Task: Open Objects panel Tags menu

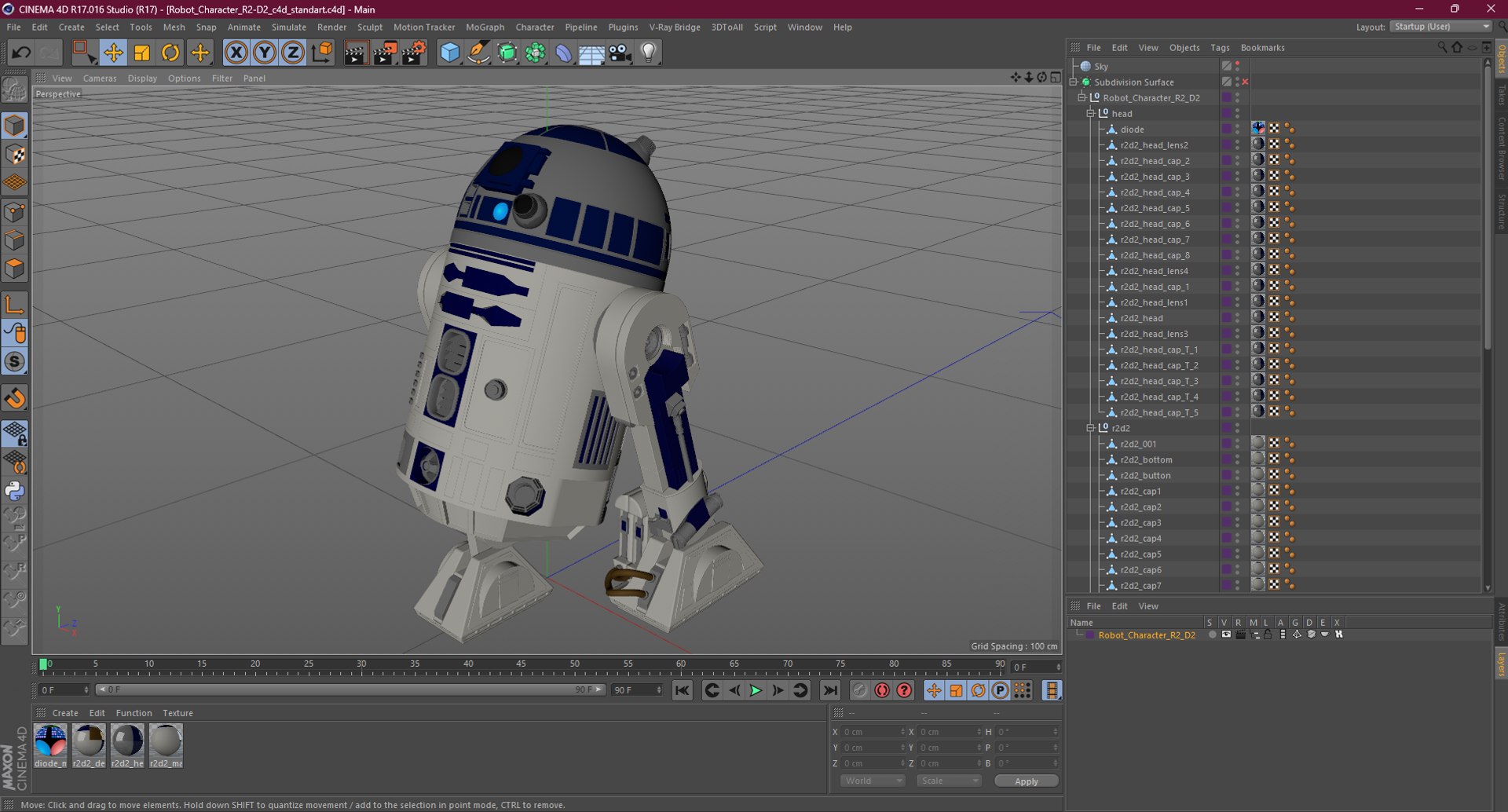Action: (x=1220, y=47)
